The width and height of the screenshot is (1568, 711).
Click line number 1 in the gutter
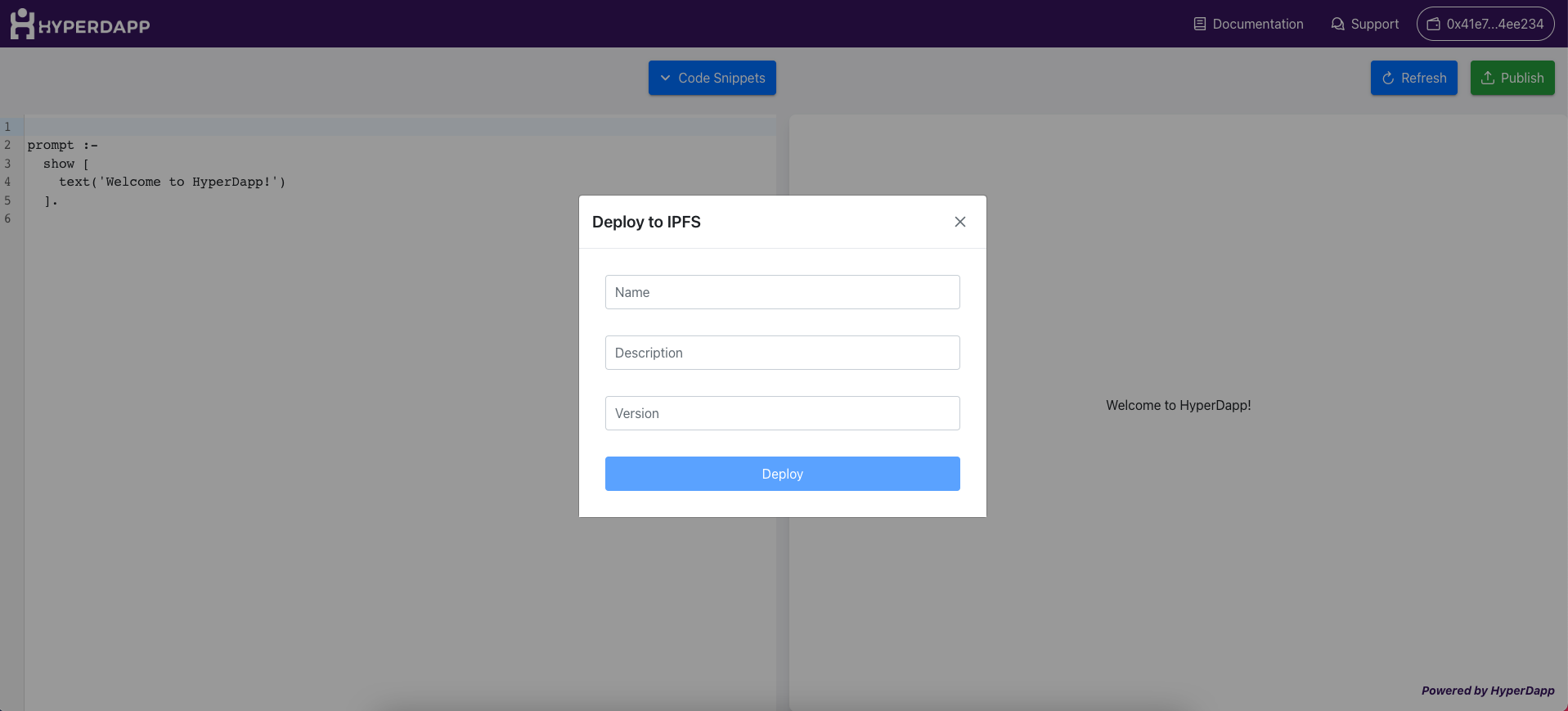point(7,127)
